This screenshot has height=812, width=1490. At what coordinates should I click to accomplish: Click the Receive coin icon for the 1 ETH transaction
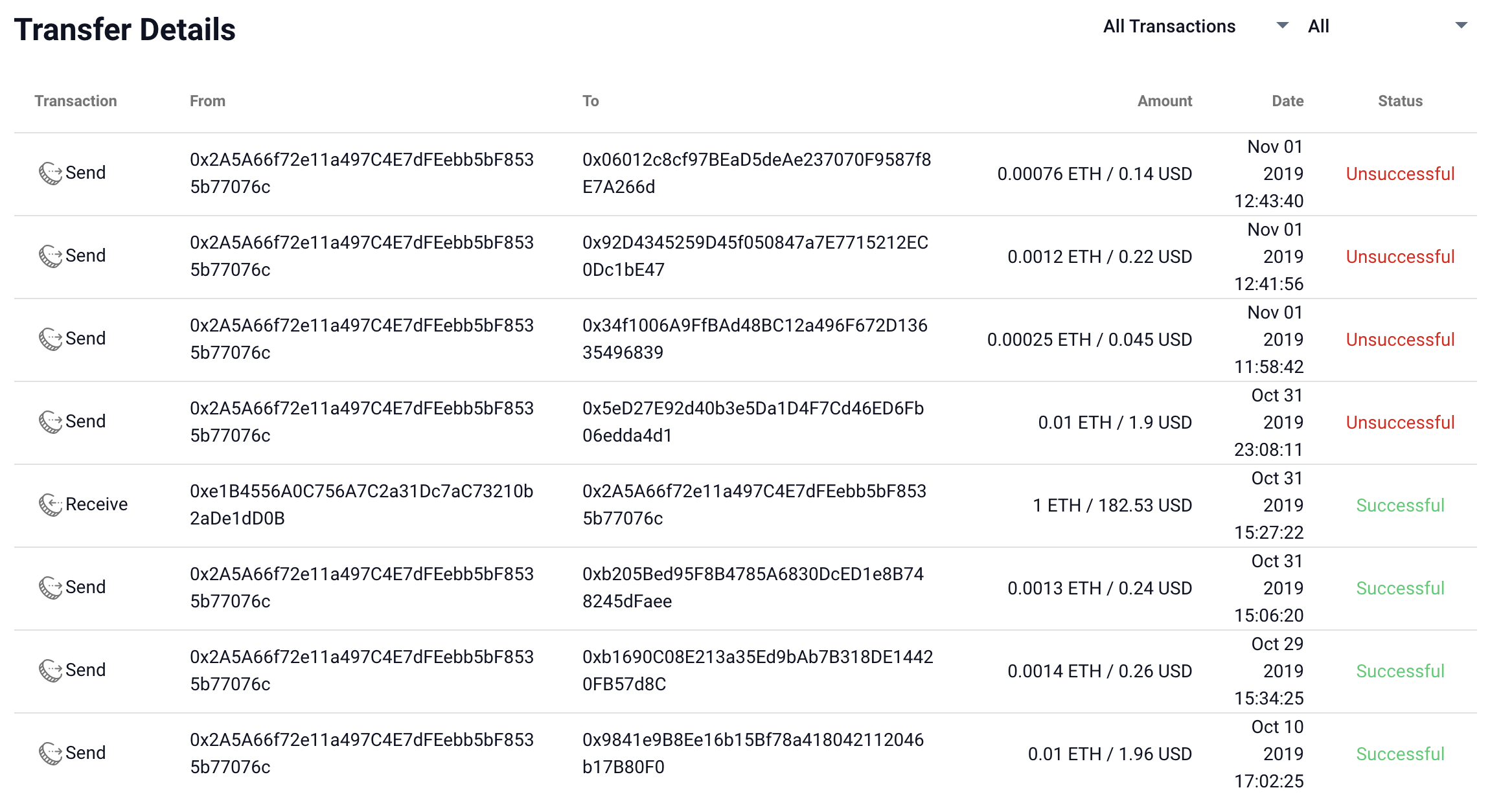[49, 504]
